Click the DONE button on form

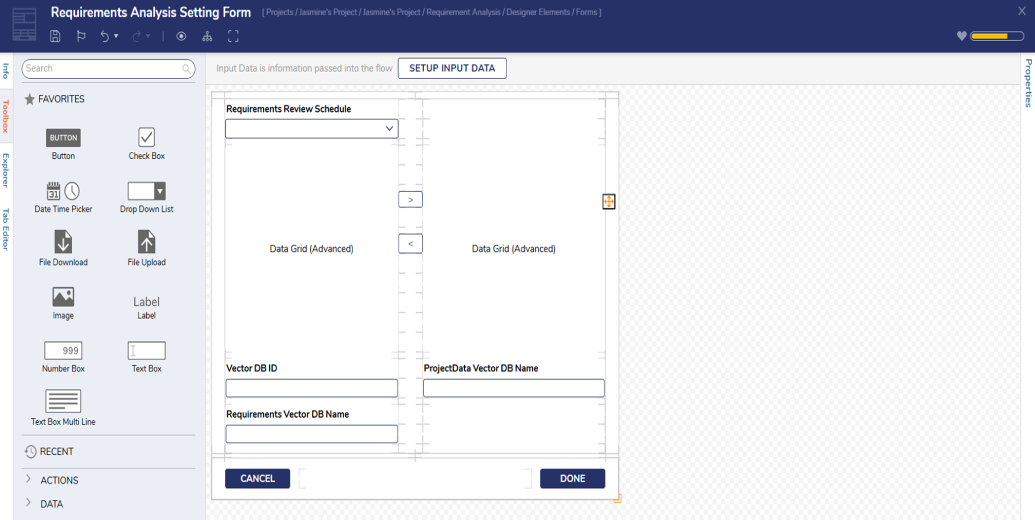pos(572,478)
